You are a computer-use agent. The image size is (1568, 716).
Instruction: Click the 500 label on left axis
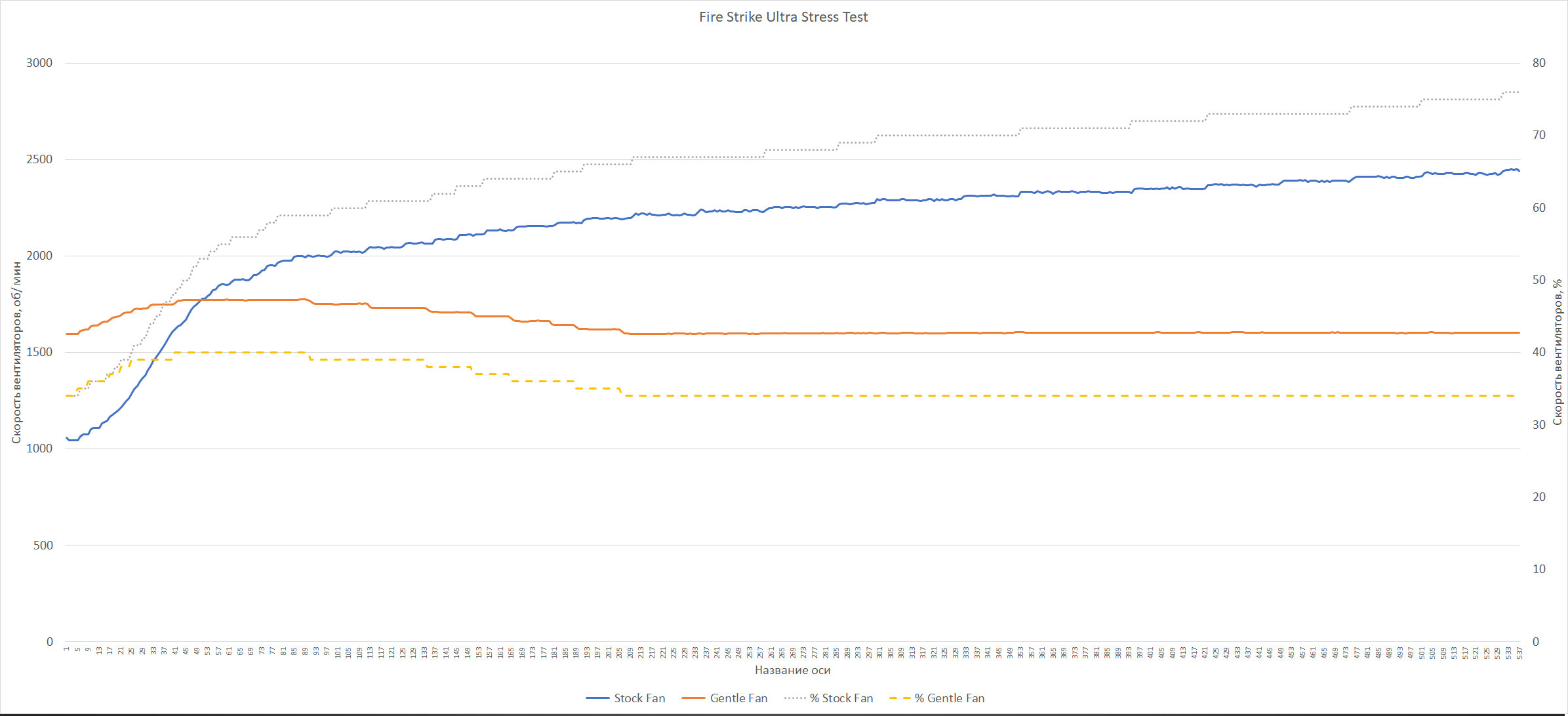[x=43, y=546]
